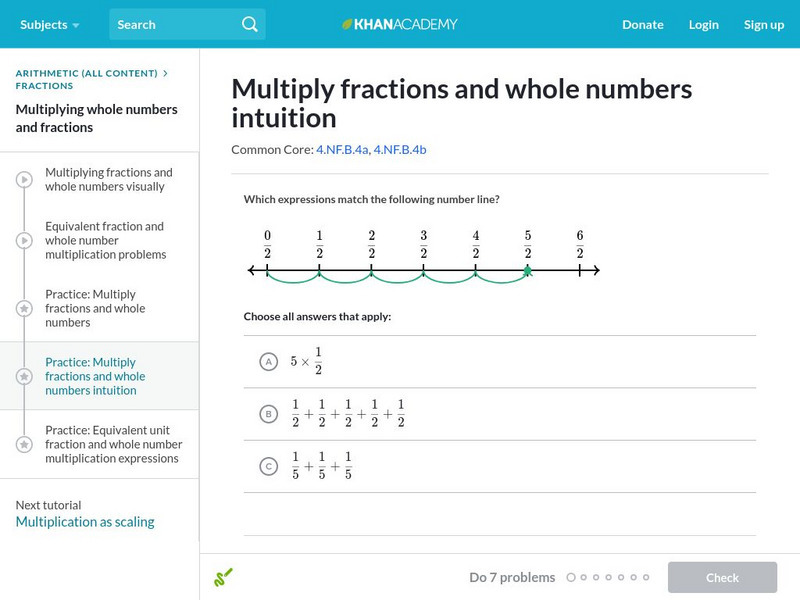Select answer choice B
This screenshot has height=600, width=800.
pyautogui.click(x=268, y=414)
